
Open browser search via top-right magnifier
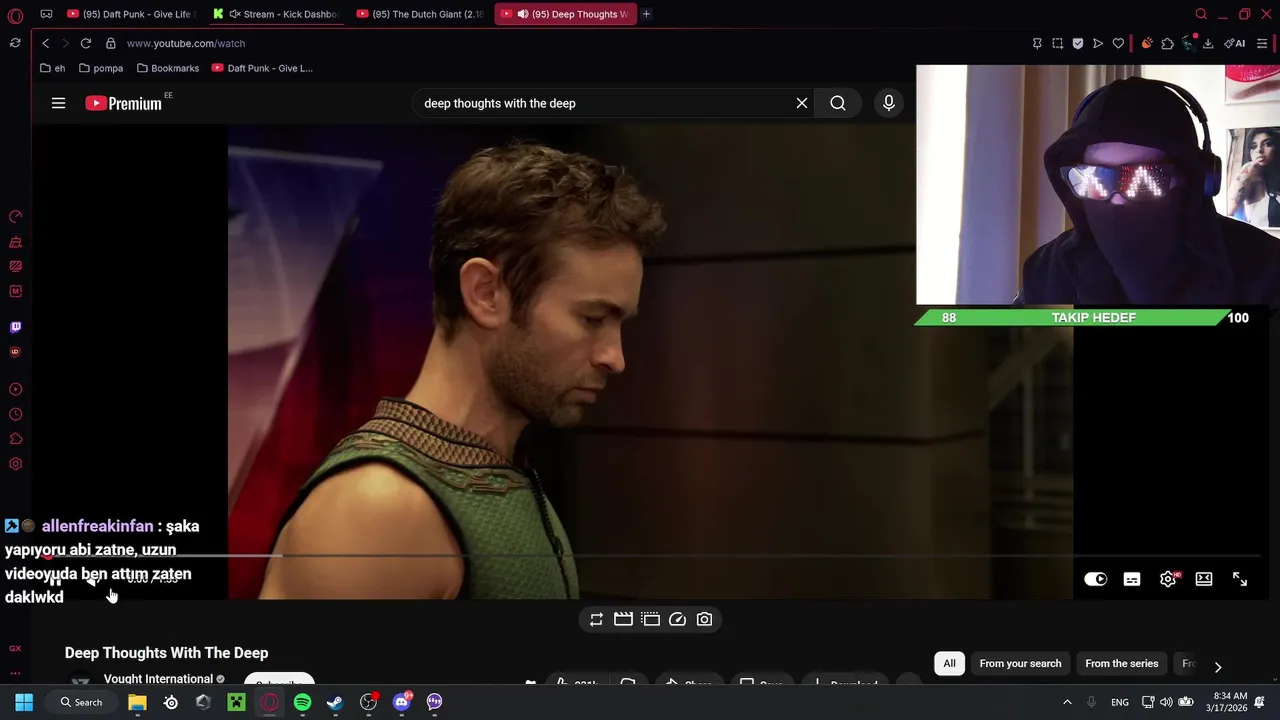click(x=1201, y=14)
